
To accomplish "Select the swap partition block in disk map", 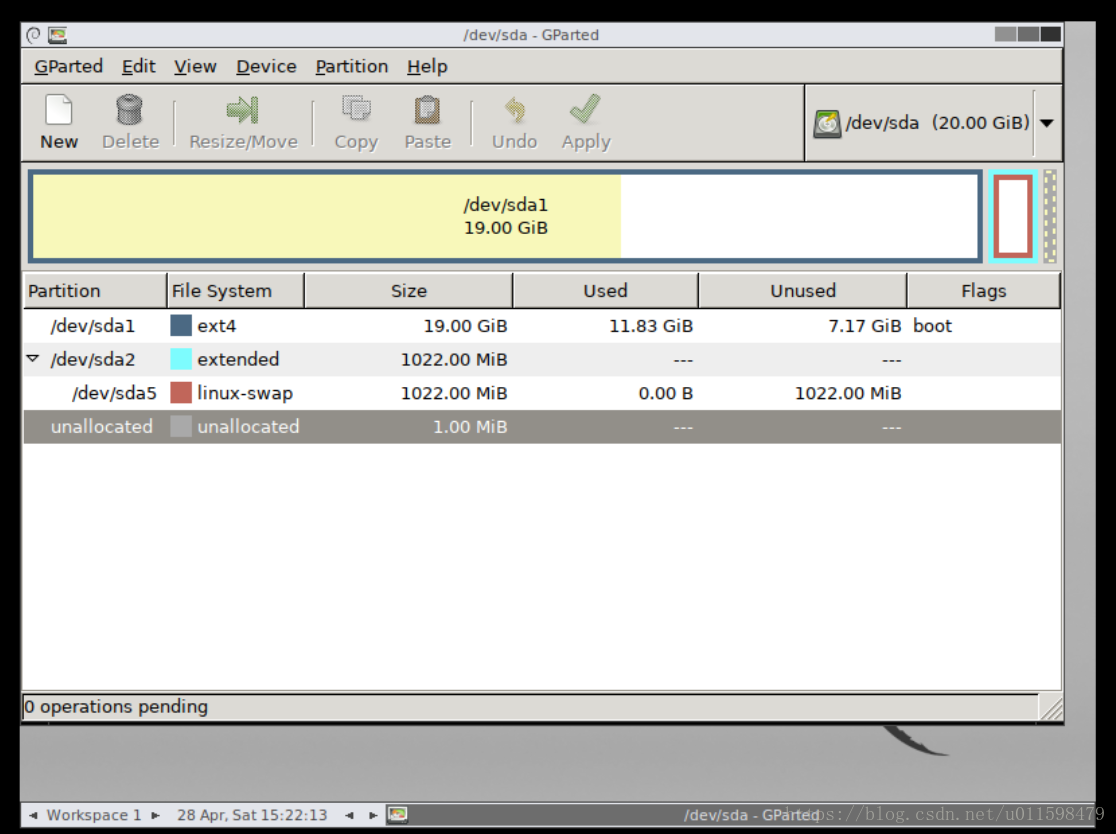I will (x=1013, y=216).
